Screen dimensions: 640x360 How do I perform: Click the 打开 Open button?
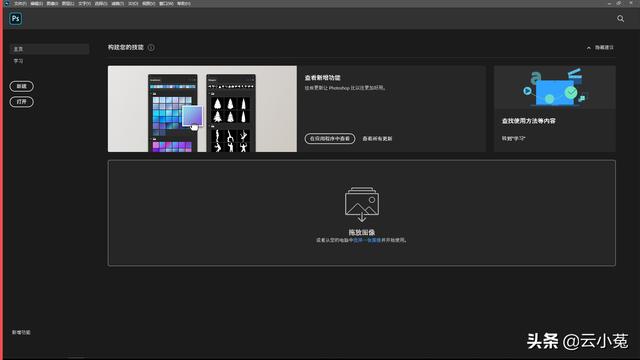tap(22, 102)
